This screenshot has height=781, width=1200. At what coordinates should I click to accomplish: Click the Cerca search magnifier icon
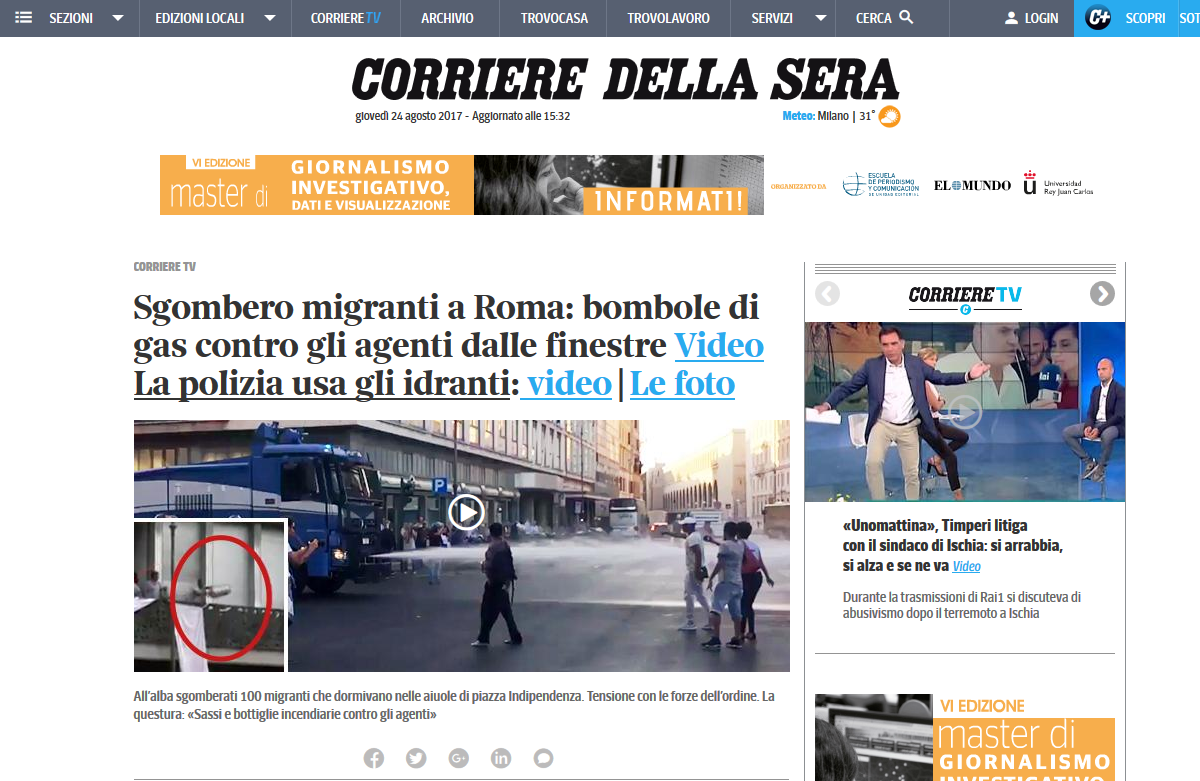coord(906,17)
